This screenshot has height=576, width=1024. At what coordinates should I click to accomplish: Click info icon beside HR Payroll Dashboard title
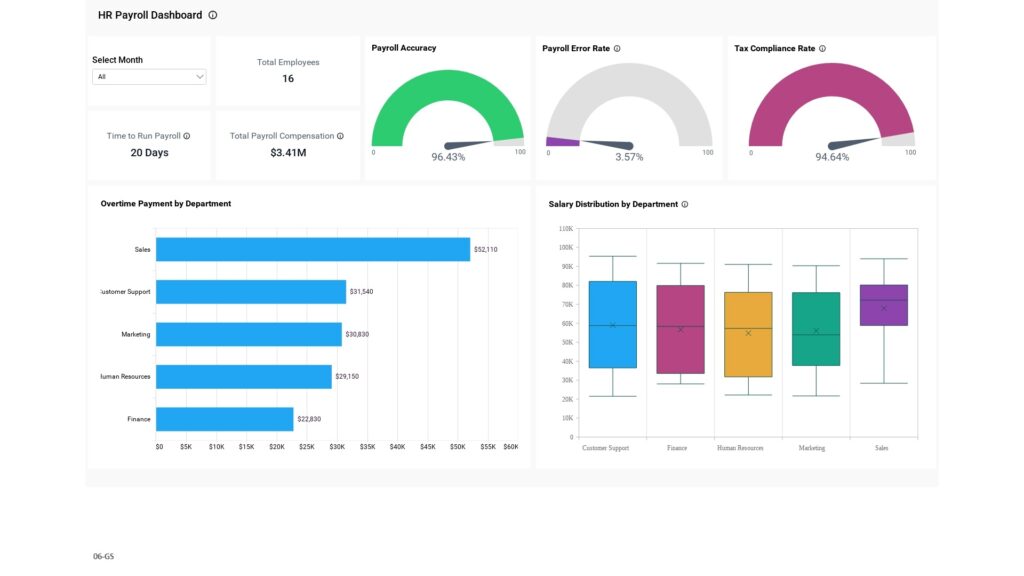click(213, 15)
